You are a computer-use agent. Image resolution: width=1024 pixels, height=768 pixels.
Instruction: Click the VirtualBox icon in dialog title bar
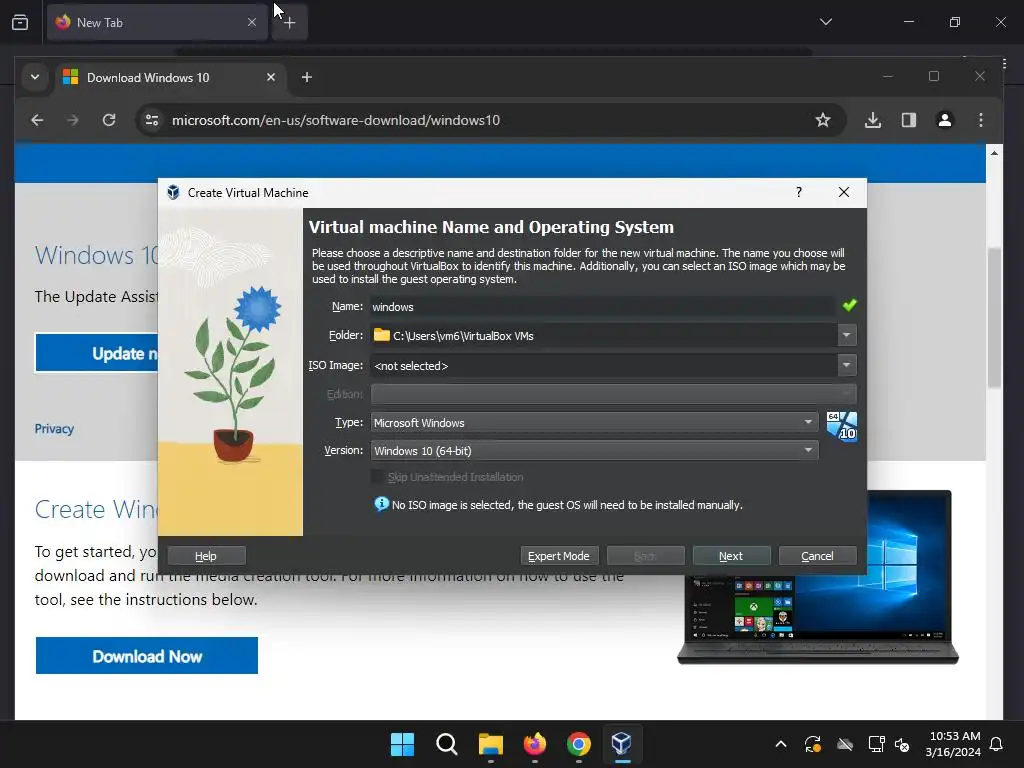click(x=173, y=192)
